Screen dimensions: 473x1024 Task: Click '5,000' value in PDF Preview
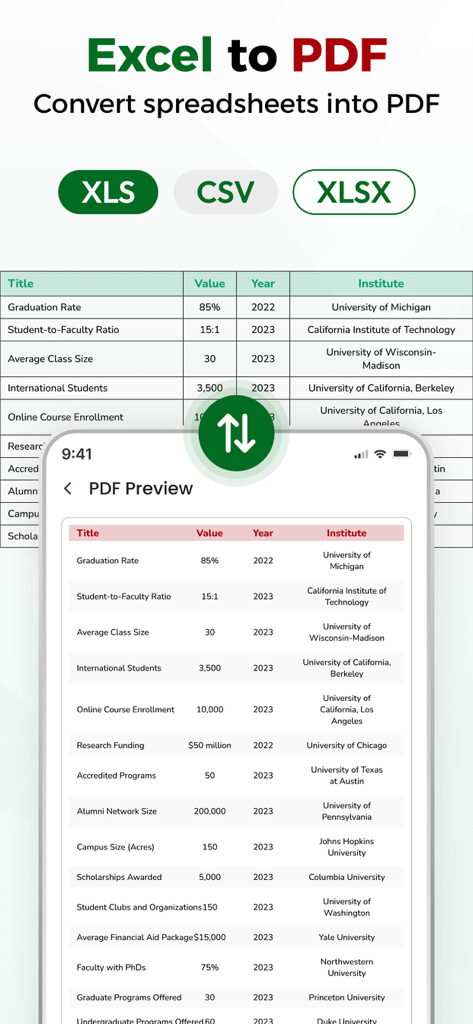click(210, 877)
